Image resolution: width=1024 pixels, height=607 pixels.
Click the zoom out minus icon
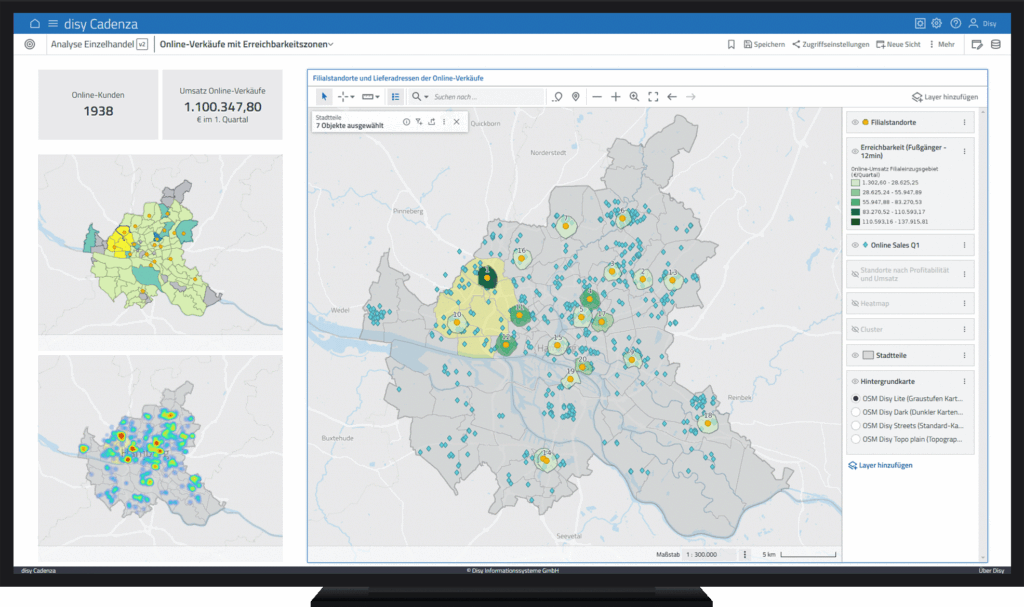[597, 97]
